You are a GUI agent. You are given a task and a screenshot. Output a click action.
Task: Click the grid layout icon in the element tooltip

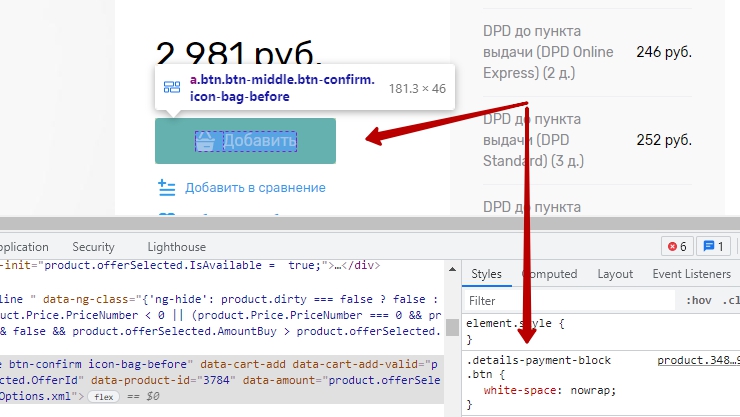point(172,88)
